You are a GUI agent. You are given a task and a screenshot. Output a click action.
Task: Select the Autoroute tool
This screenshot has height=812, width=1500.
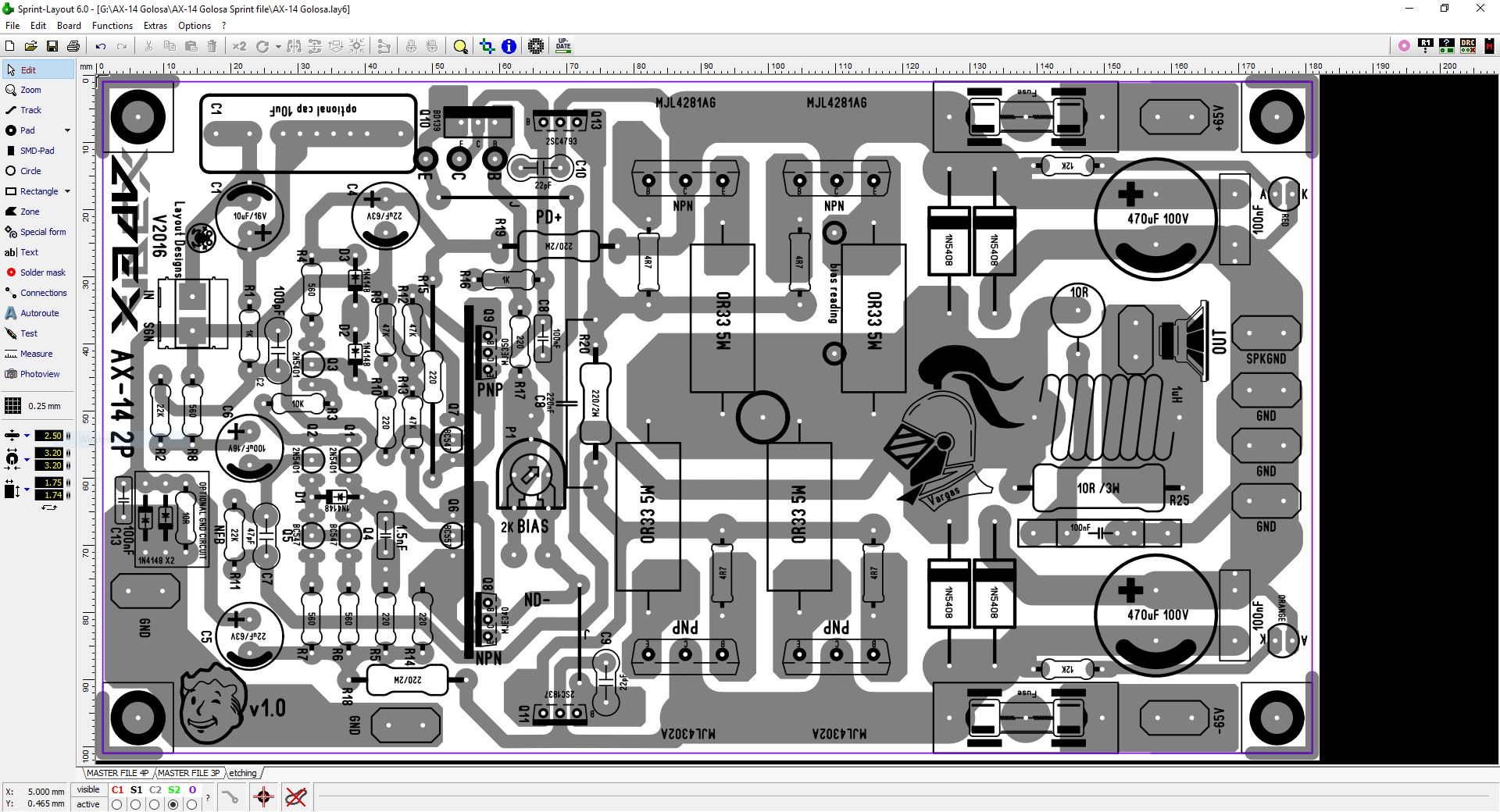pyautogui.click(x=37, y=313)
